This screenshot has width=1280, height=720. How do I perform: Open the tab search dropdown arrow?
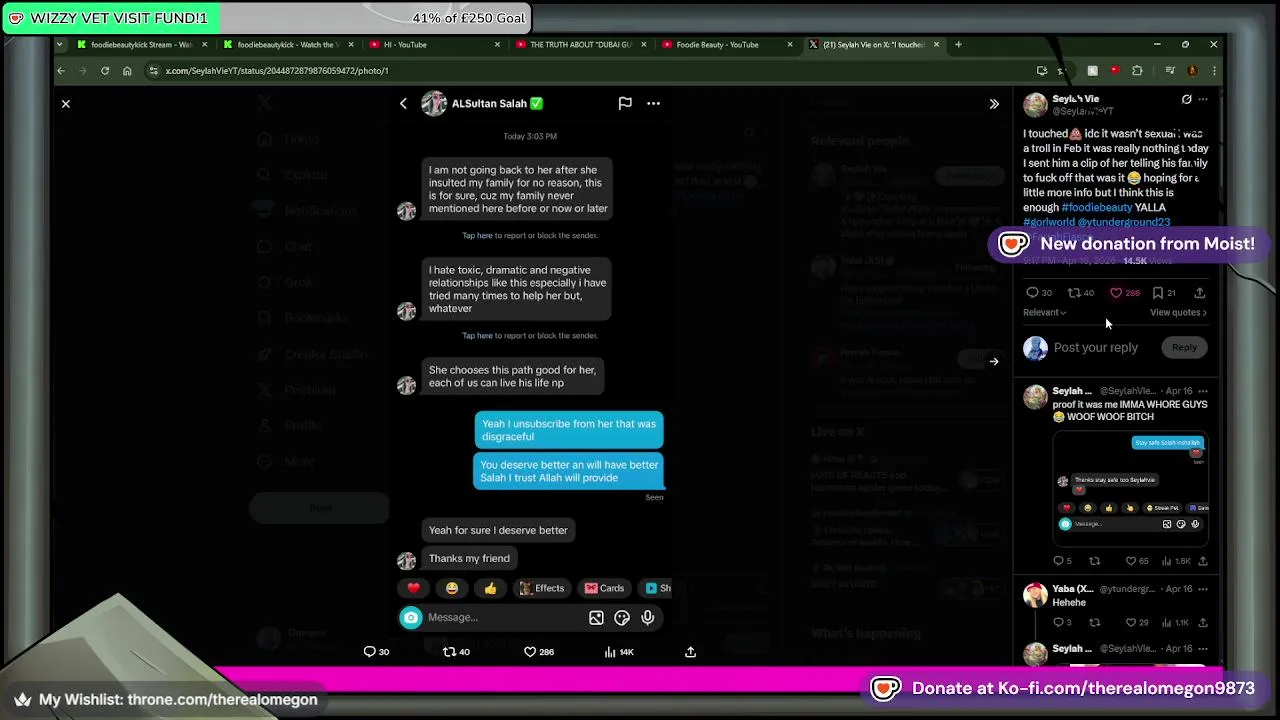click(x=60, y=44)
